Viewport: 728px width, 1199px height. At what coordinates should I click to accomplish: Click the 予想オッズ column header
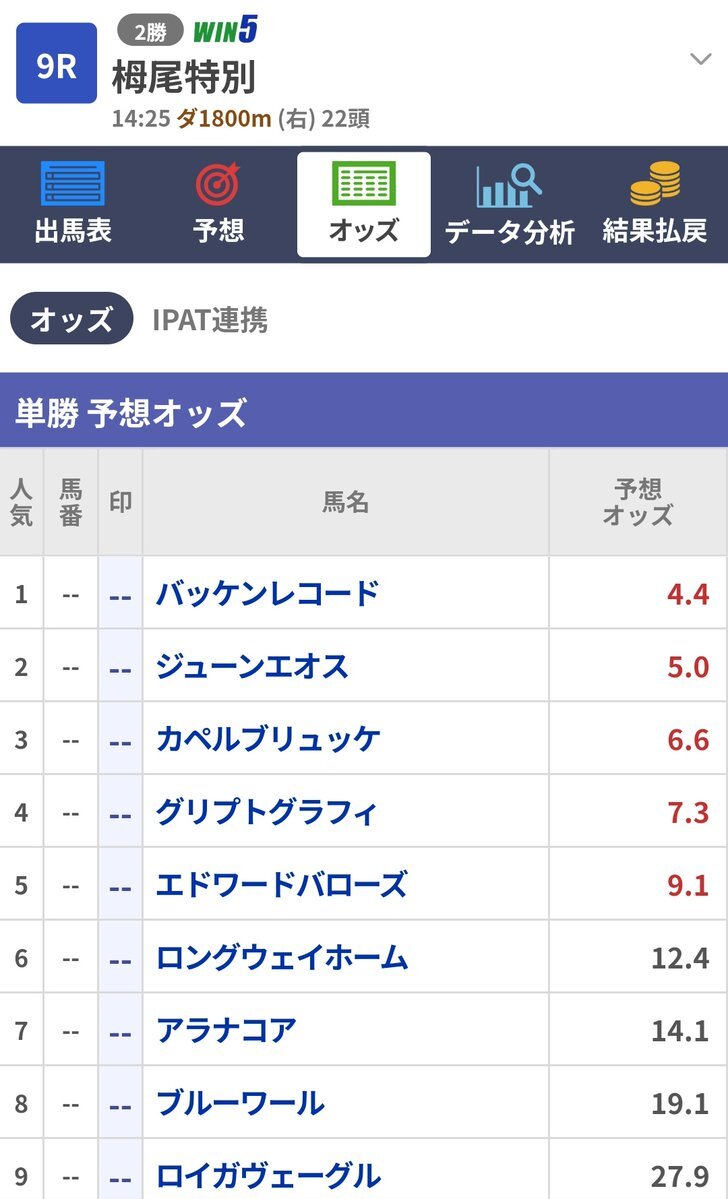[637, 502]
